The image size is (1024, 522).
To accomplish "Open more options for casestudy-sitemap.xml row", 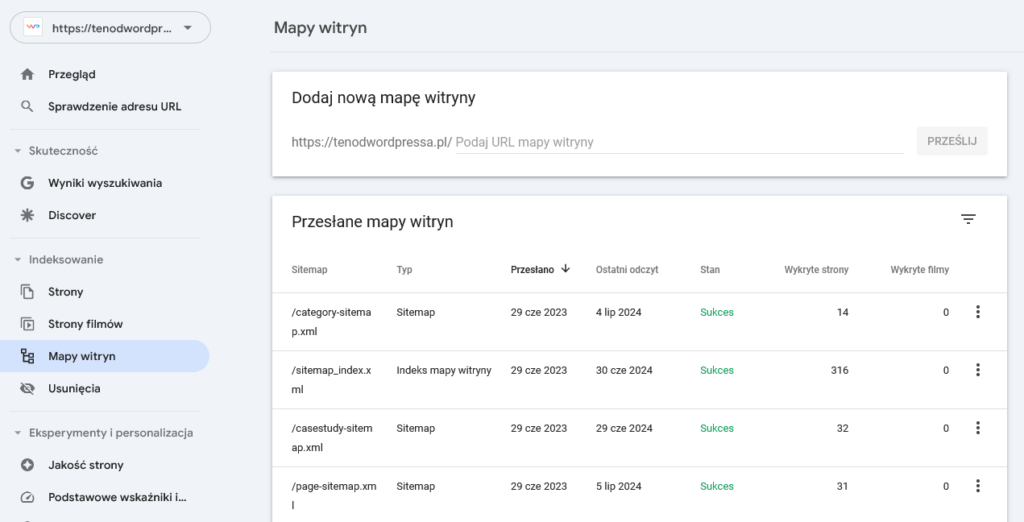I will coord(978,428).
